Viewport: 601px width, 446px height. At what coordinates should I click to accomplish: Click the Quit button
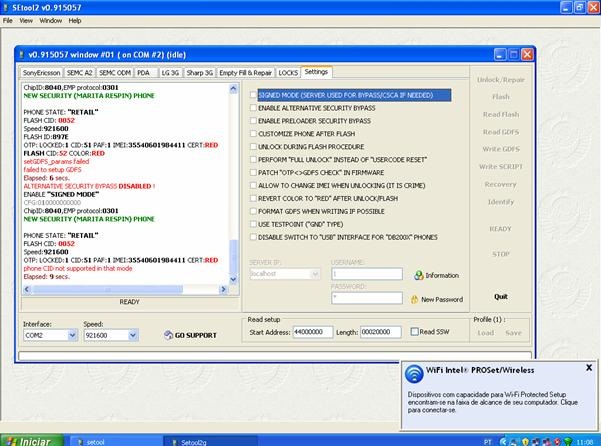501,297
